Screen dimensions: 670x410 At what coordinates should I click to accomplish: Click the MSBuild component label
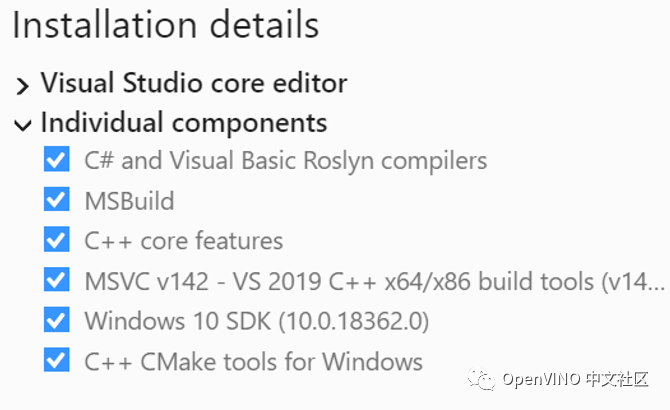(129, 201)
